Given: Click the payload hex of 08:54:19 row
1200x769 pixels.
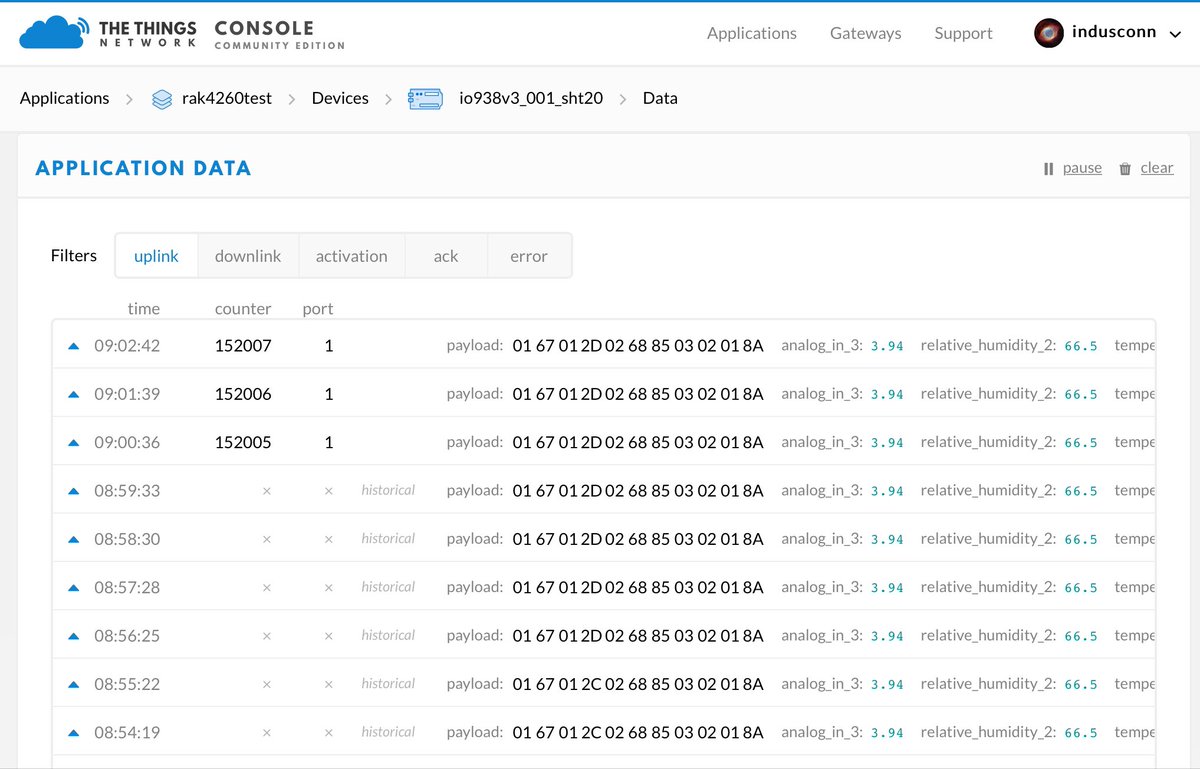Looking at the screenshot, I should tap(638, 732).
